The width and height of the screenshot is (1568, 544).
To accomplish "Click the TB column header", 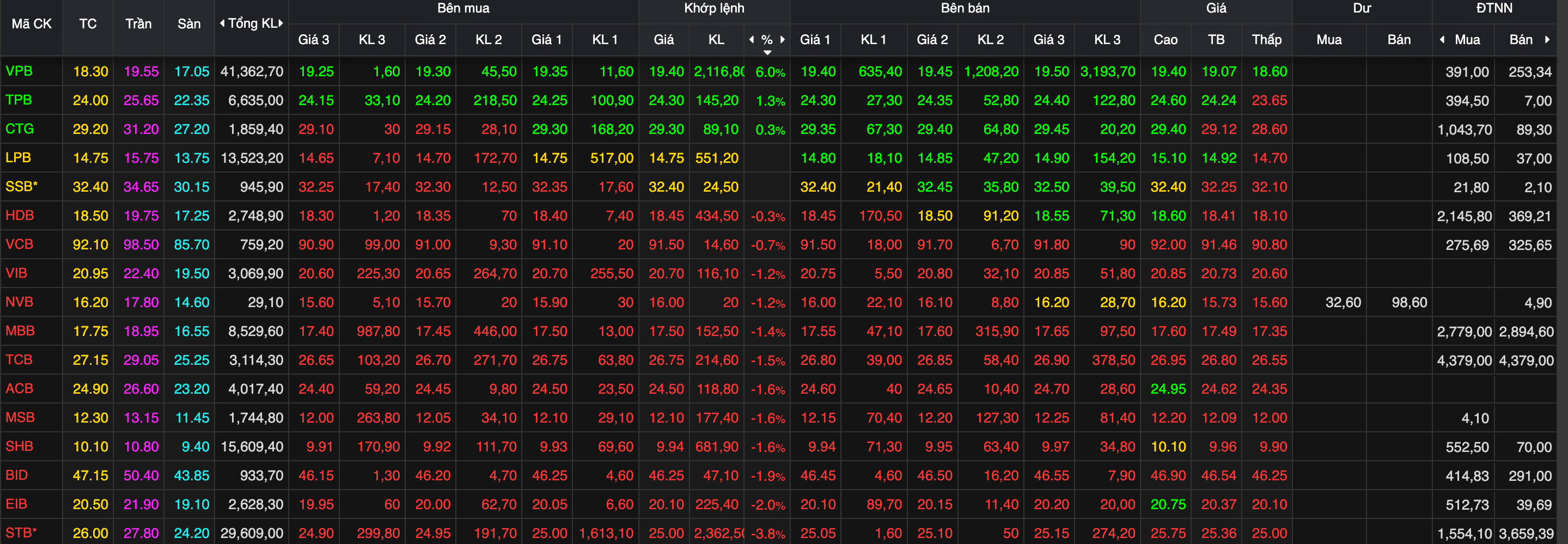I will (1216, 40).
